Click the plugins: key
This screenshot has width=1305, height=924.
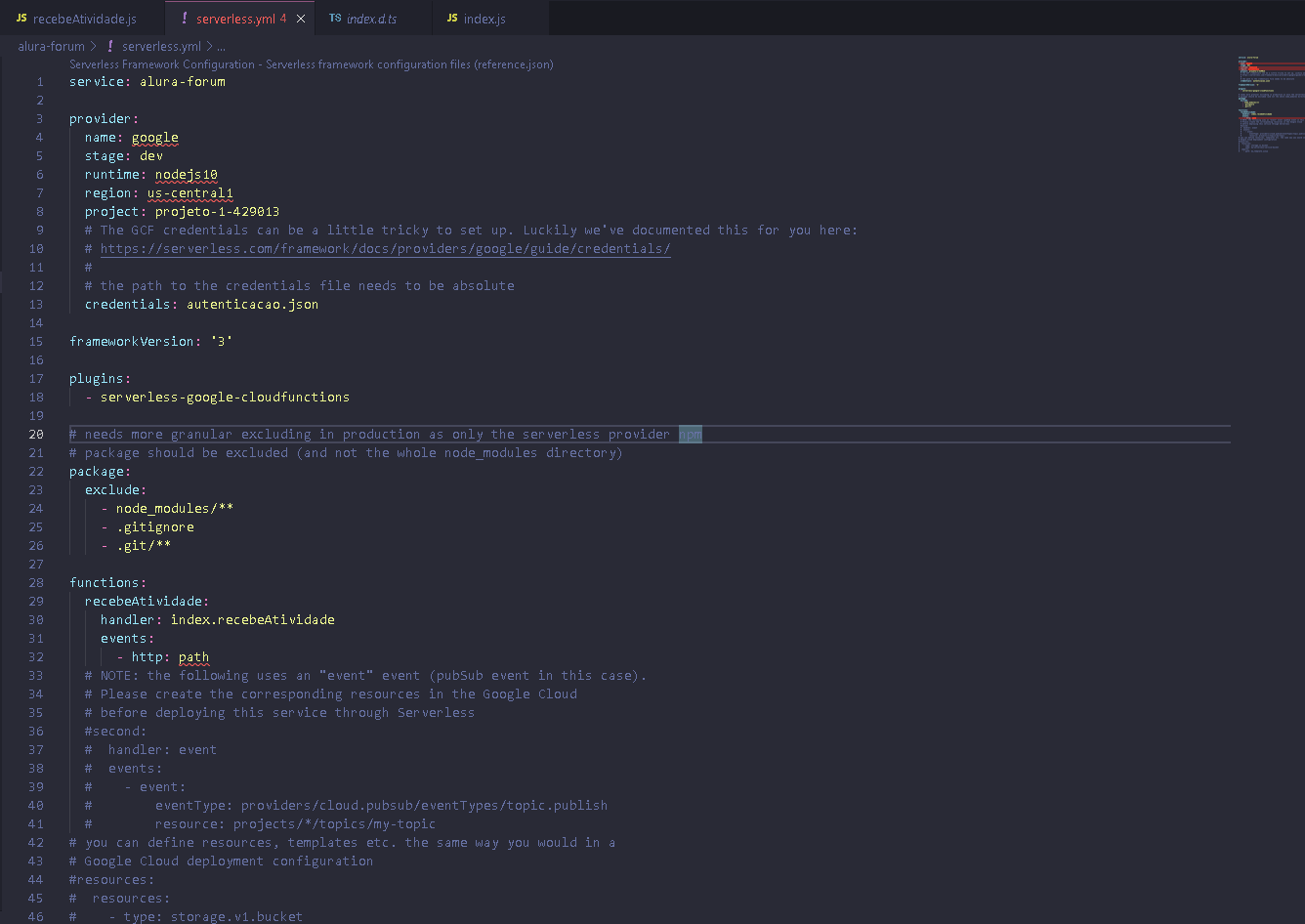(x=101, y=379)
